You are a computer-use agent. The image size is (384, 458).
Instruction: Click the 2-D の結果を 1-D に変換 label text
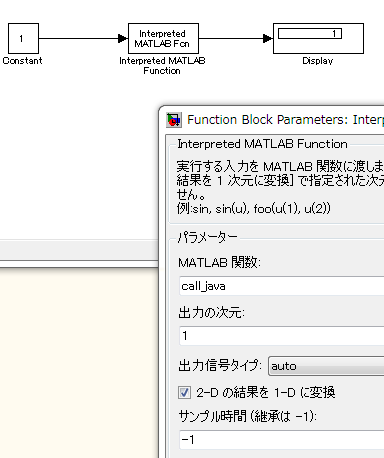pos(265,393)
